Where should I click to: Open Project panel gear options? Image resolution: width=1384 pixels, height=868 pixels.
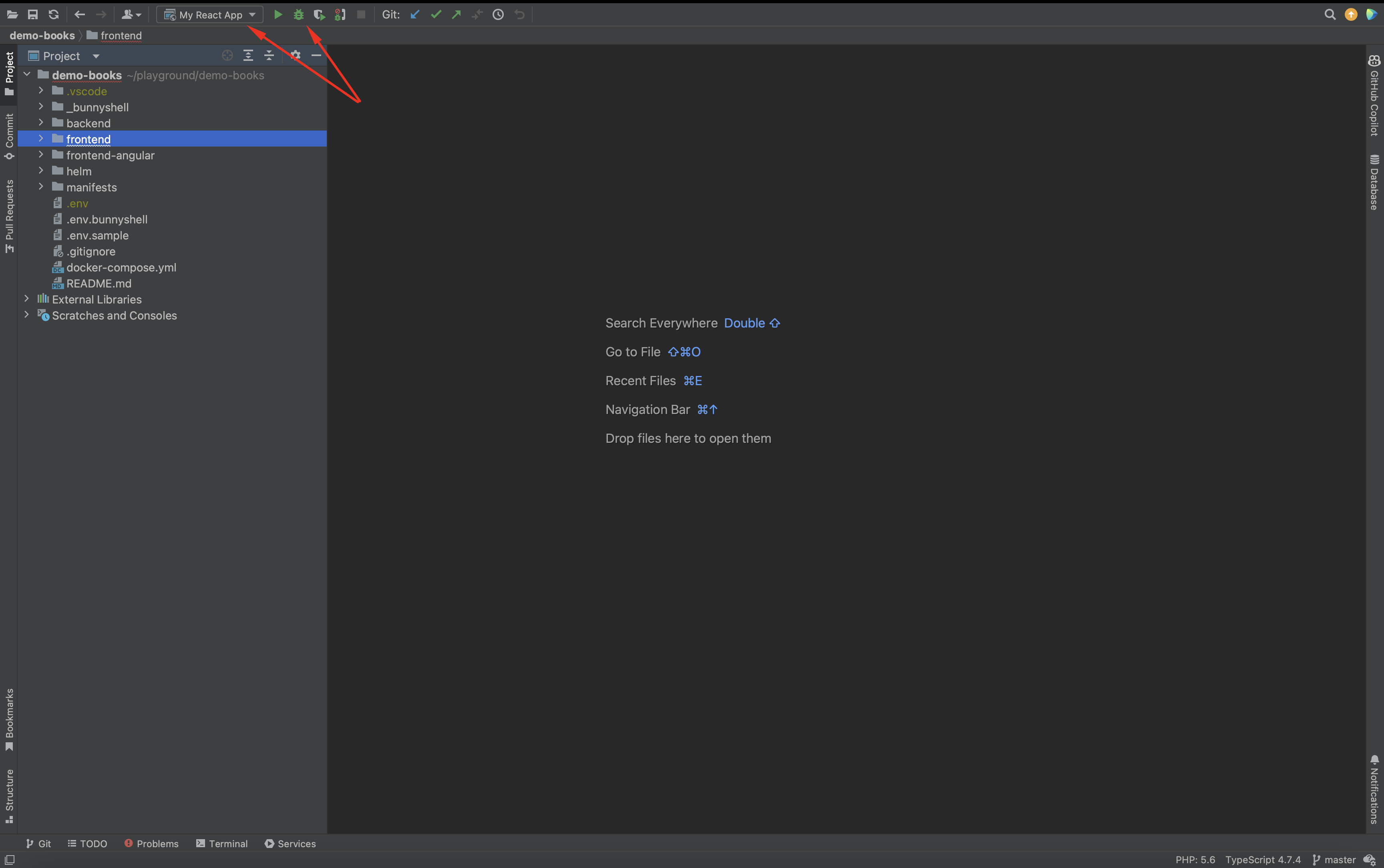[295, 56]
